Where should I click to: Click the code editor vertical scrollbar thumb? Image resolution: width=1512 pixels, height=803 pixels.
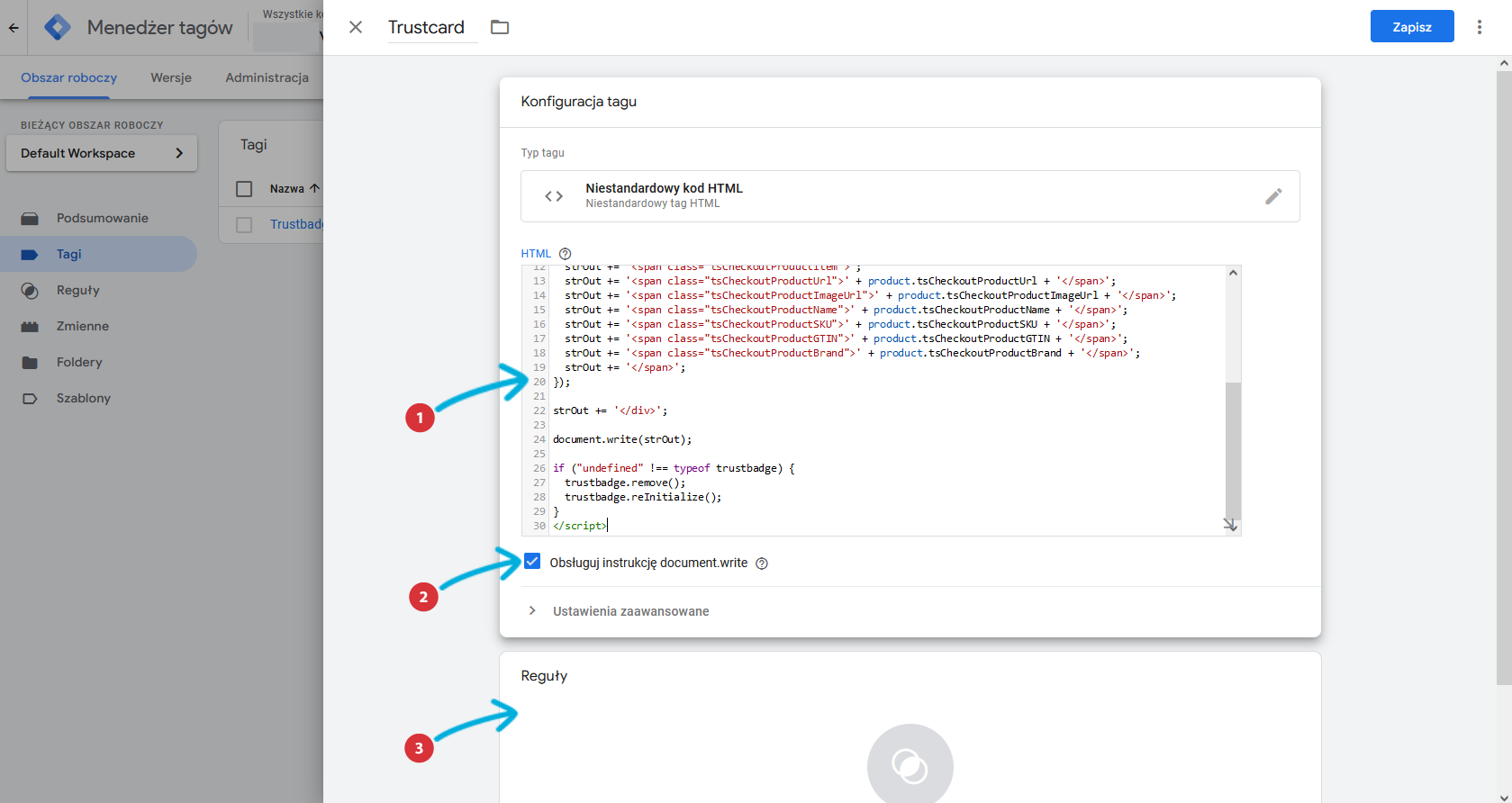pyautogui.click(x=1233, y=450)
